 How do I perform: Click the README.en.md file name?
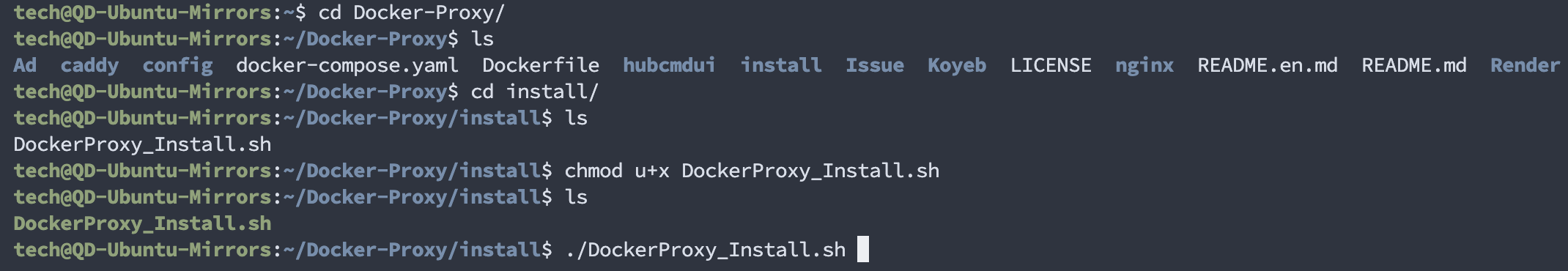click(1268, 65)
